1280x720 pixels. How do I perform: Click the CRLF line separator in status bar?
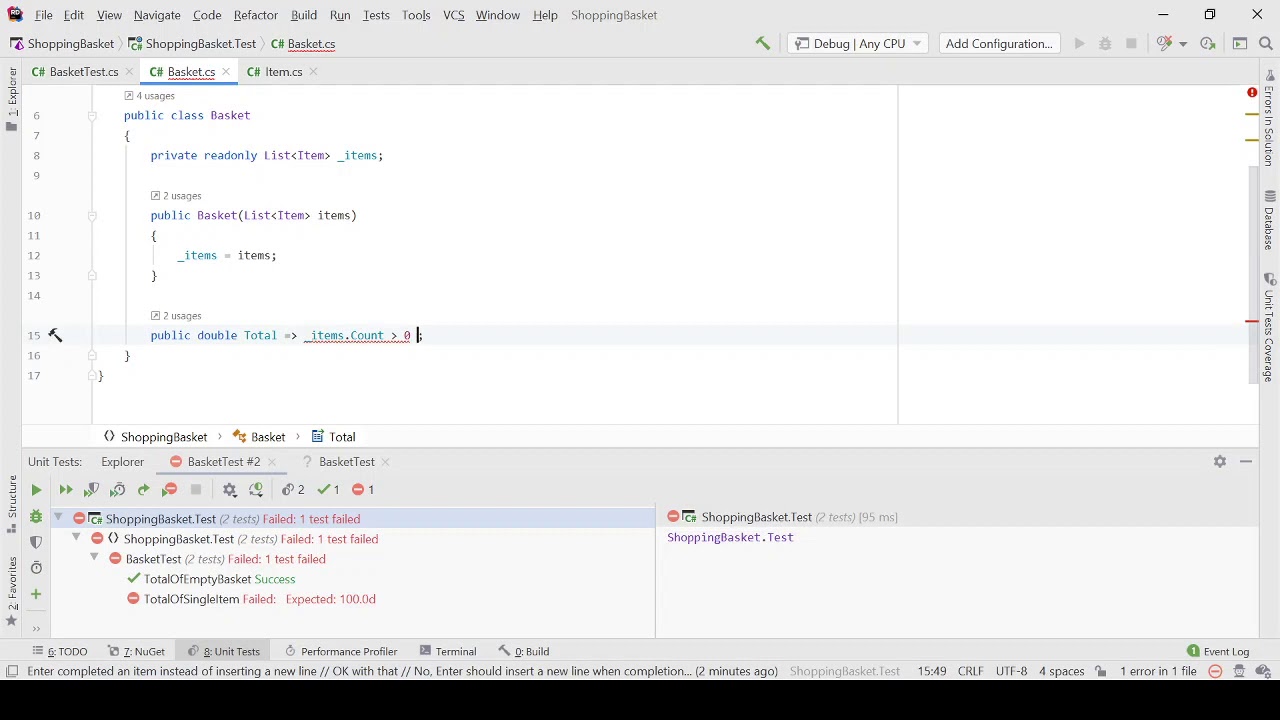click(x=970, y=672)
